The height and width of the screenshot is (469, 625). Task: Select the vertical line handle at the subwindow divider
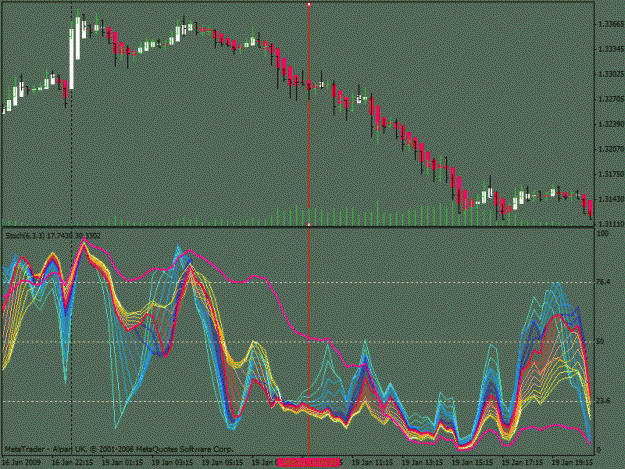[x=309, y=225]
